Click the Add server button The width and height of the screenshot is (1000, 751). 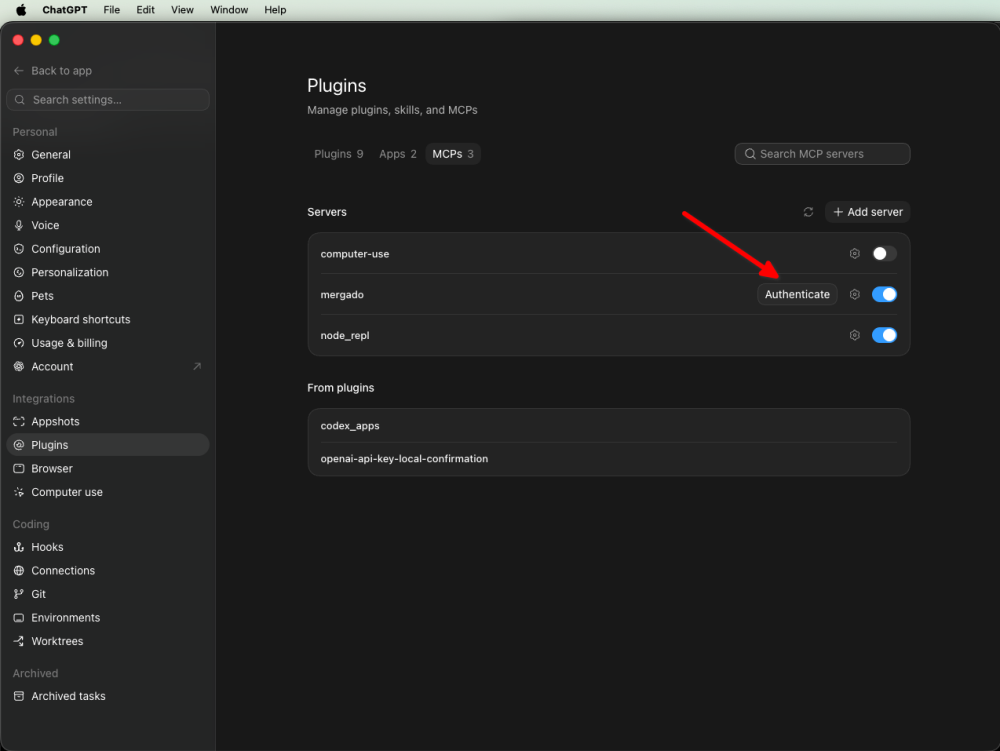click(867, 212)
